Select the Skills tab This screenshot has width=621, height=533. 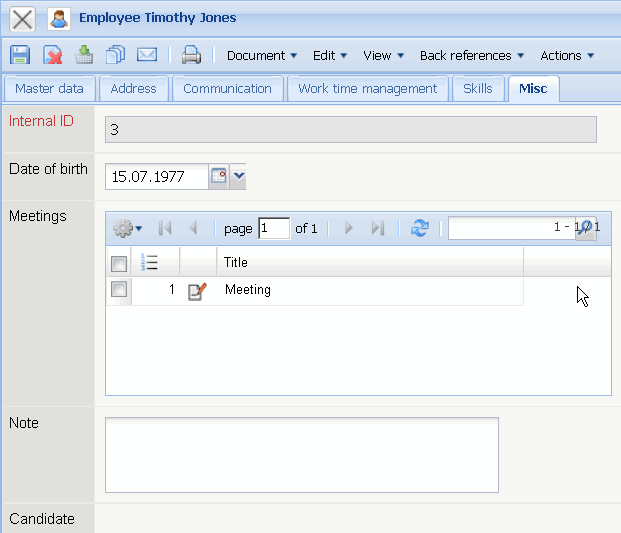pyautogui.click(x=478, y=88)
